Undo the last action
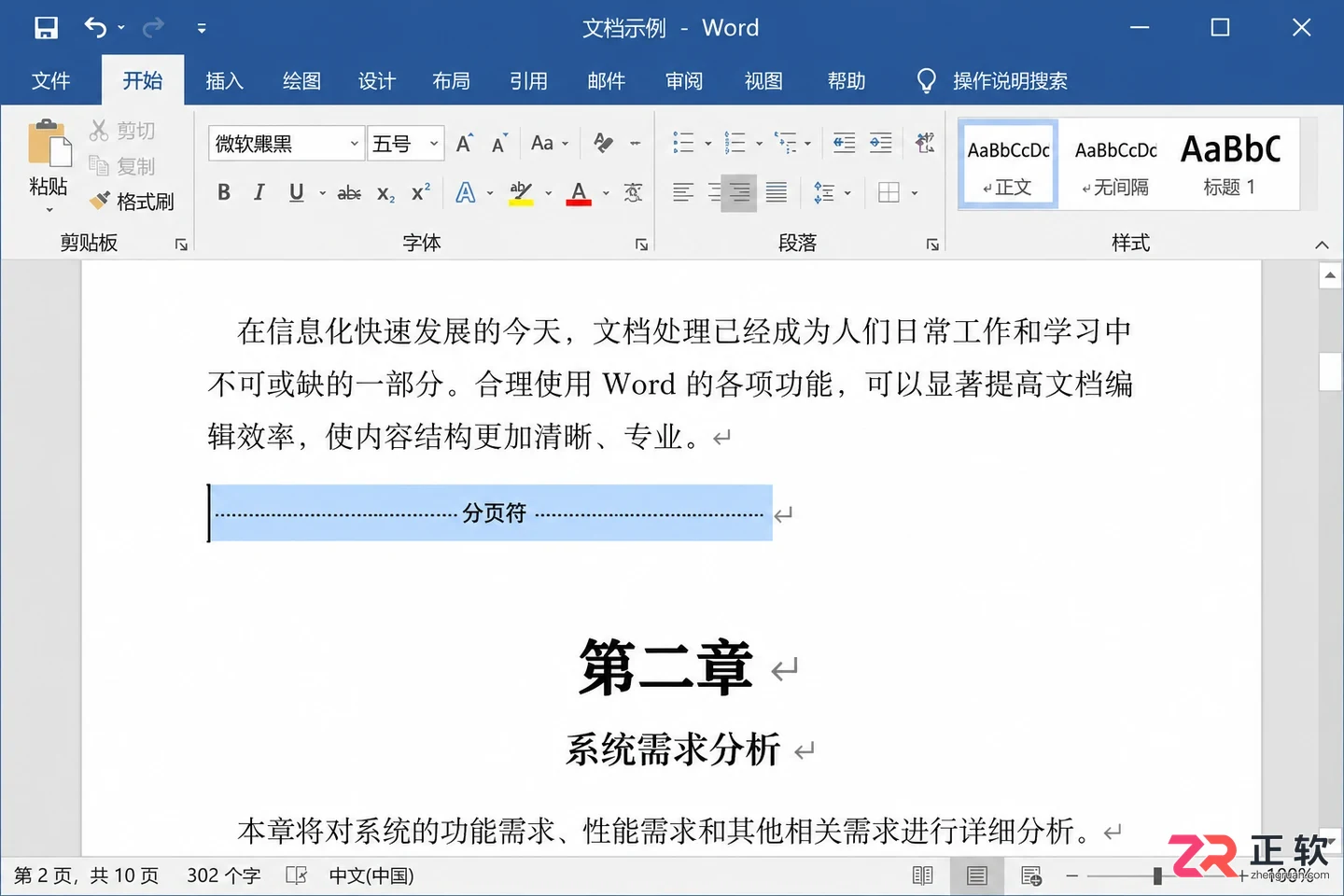Viewport: 1344px width, 896px height. (95, 27)
